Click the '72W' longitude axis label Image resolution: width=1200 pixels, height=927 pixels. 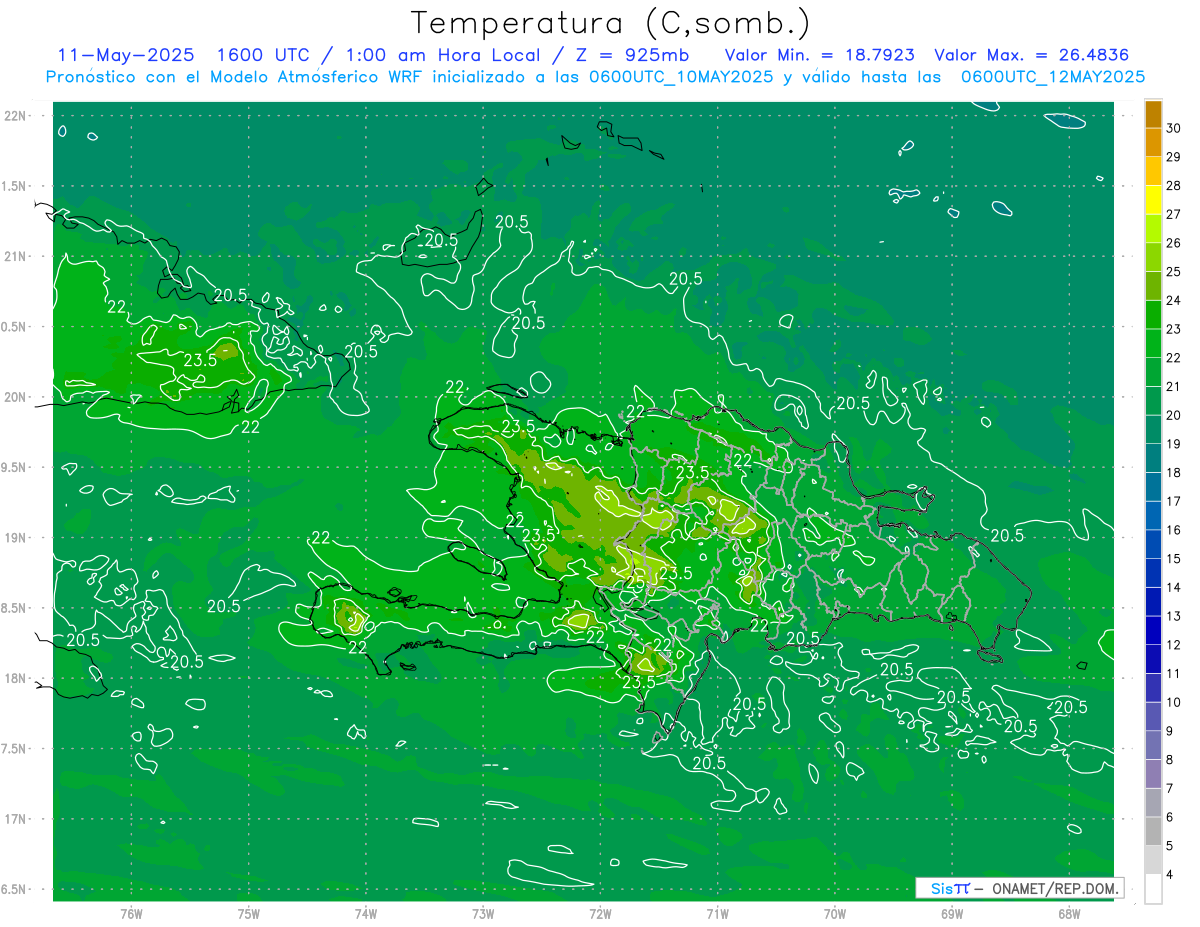coord(600,913)
